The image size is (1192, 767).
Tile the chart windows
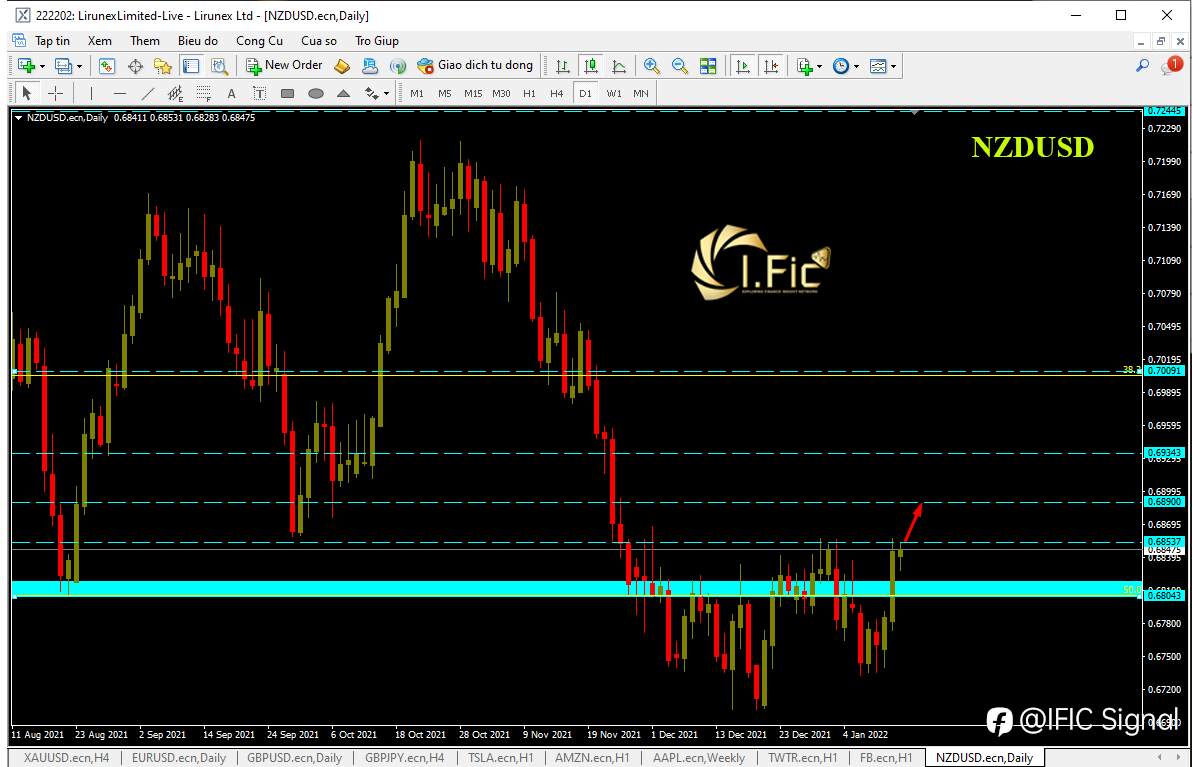pyautogui.click(x=708, y=66)
